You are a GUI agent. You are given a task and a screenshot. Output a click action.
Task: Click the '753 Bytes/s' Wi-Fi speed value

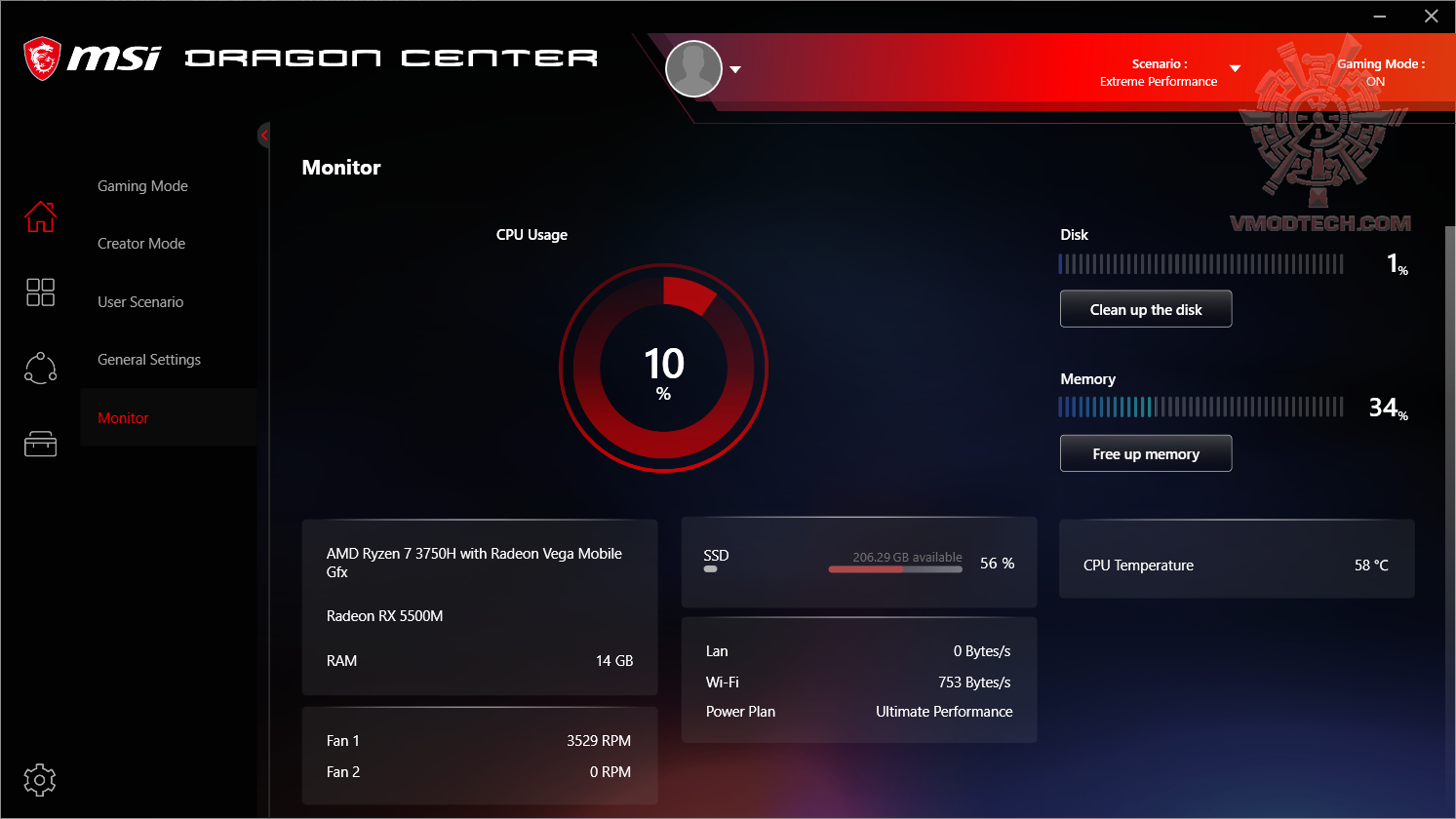click(x=974, y=682)
